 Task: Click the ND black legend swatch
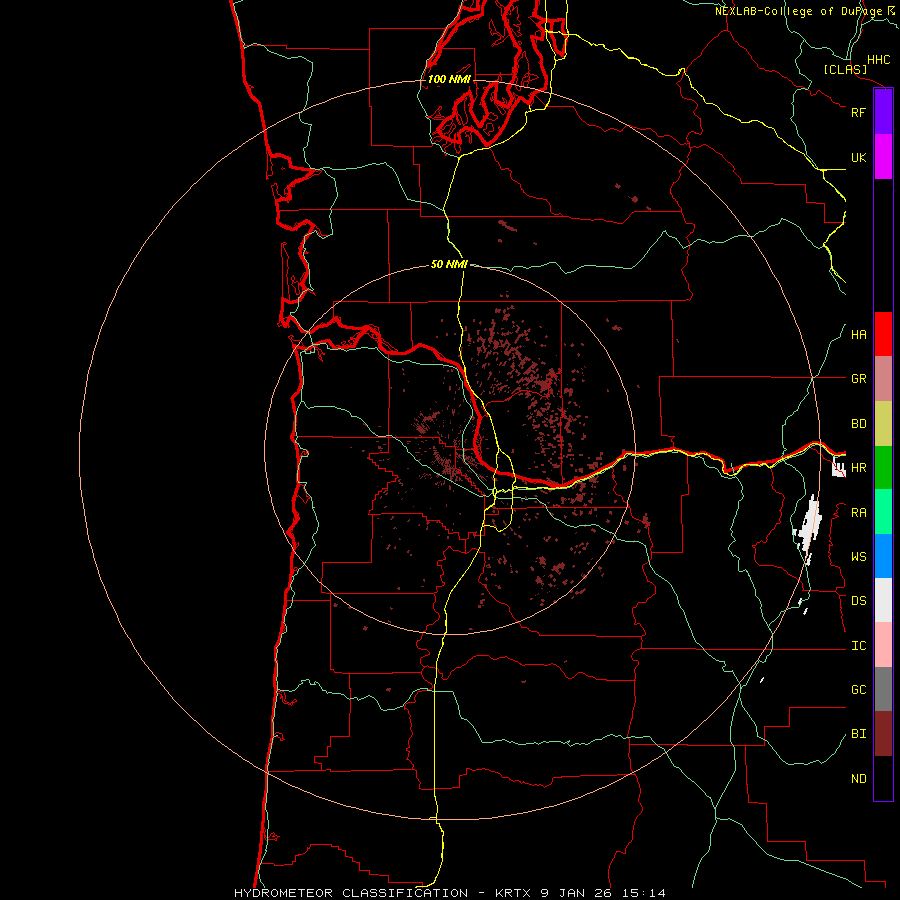tap(883, 778)
